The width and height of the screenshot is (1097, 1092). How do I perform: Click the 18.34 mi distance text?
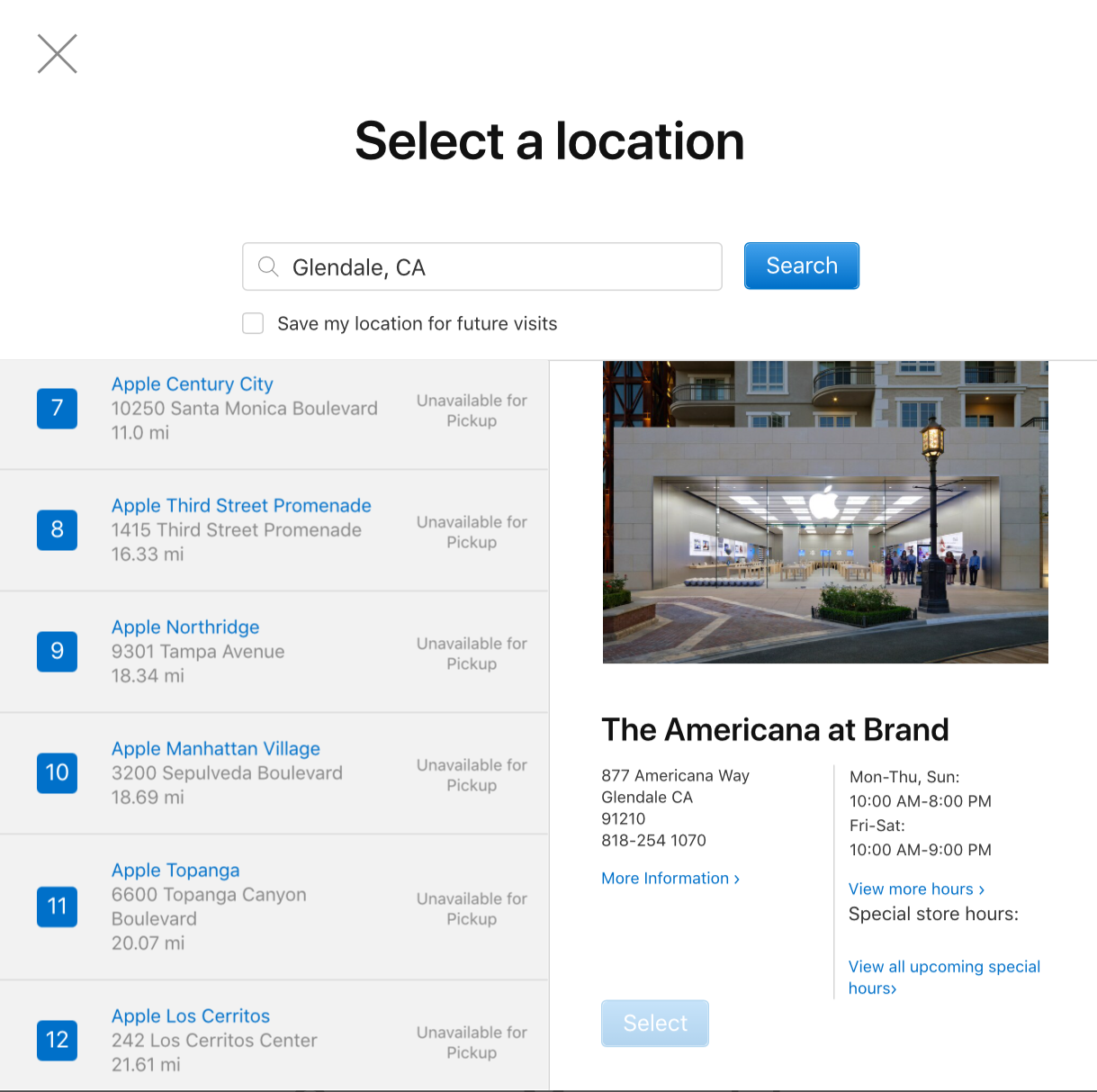click(x=148, y=676)
